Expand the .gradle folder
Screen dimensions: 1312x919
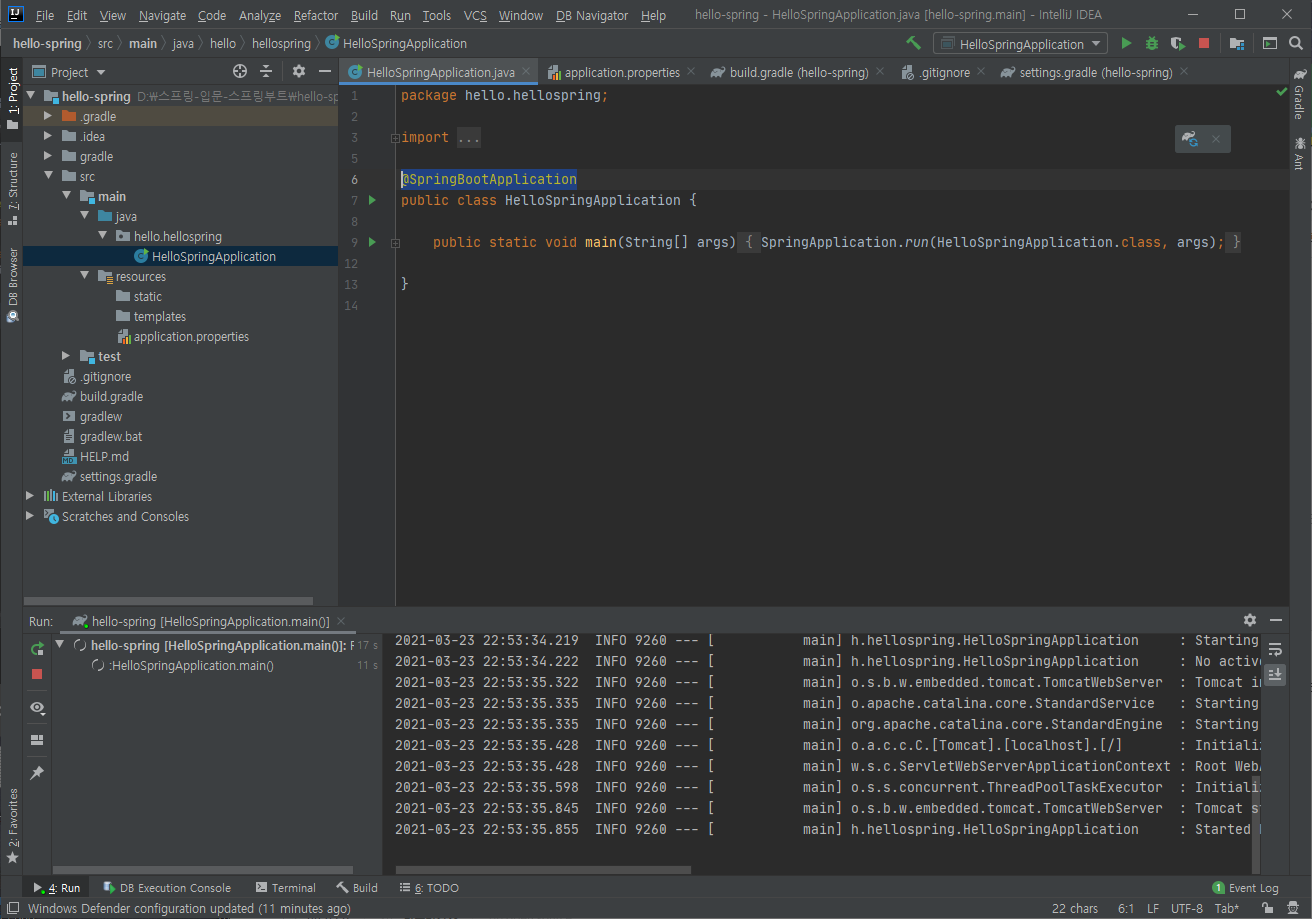click(x=47, y=116)
